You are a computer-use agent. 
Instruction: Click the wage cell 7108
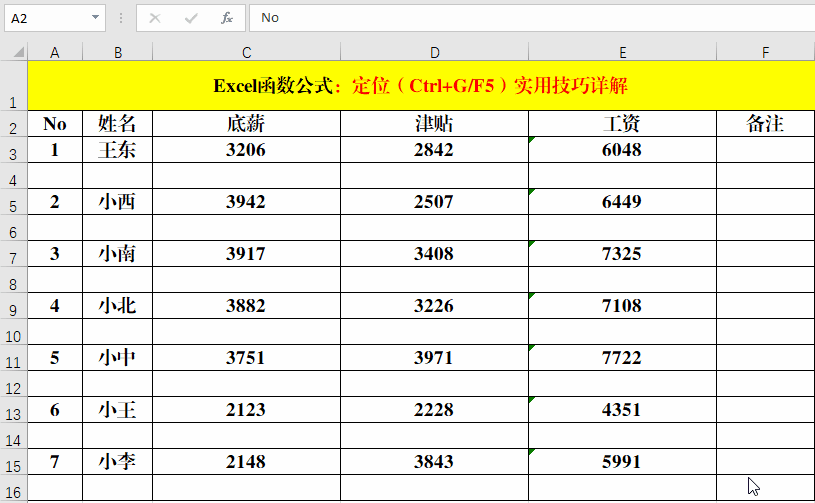point(623,306)
